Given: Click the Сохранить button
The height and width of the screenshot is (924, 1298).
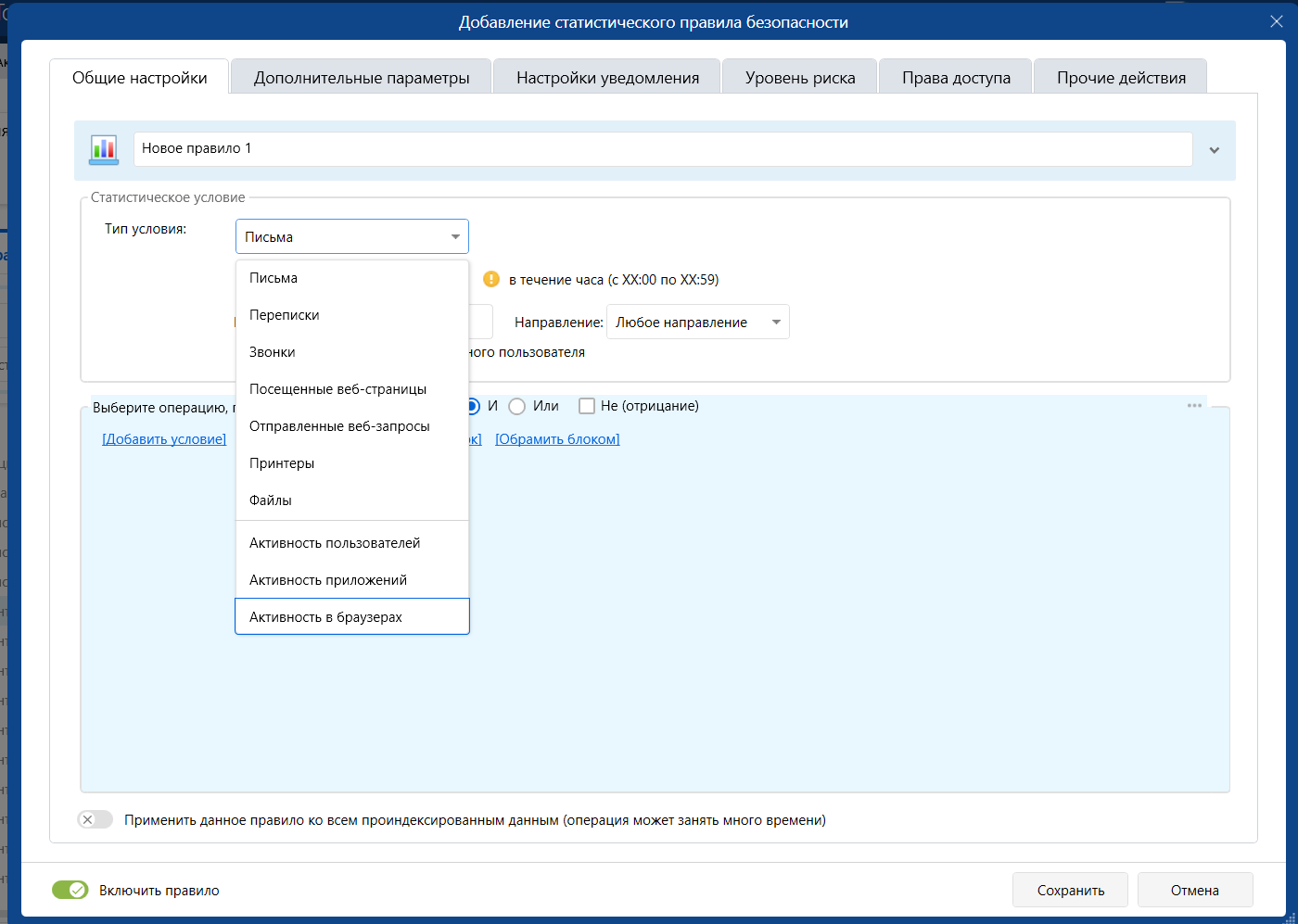Looking at the screenshot, I should click(1071, 890).
